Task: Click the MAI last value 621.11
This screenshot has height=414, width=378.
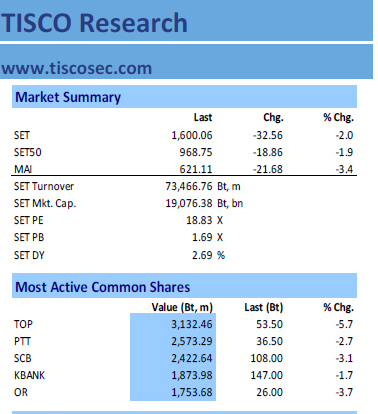Action: pyautogui.click(x=196, y=169)
